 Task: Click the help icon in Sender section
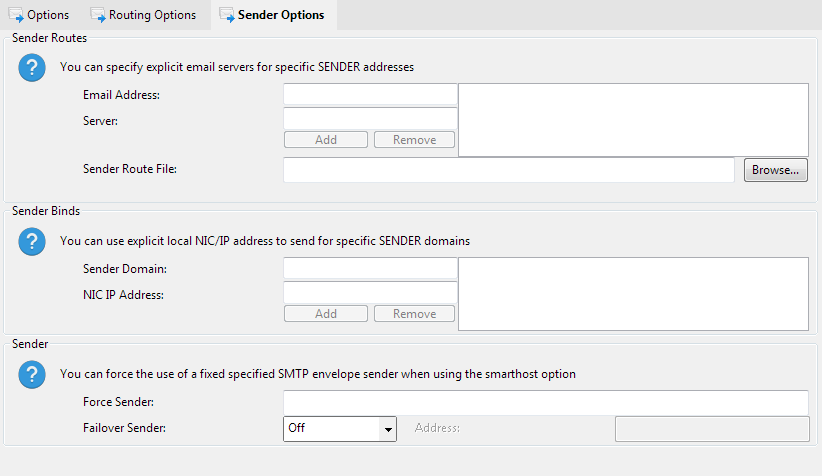click(x=33, y=374)
